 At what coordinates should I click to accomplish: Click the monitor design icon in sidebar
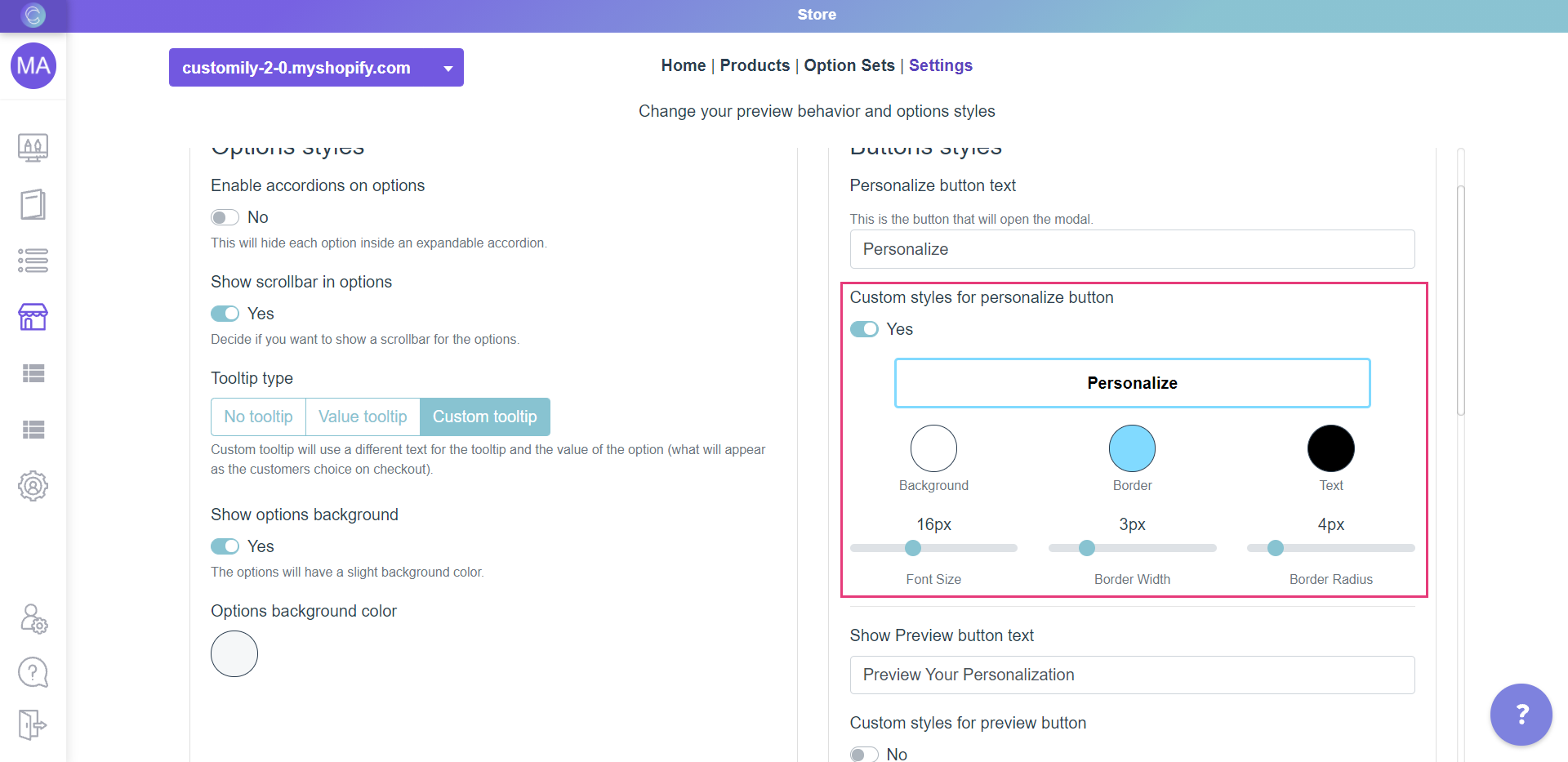[33, 148]
